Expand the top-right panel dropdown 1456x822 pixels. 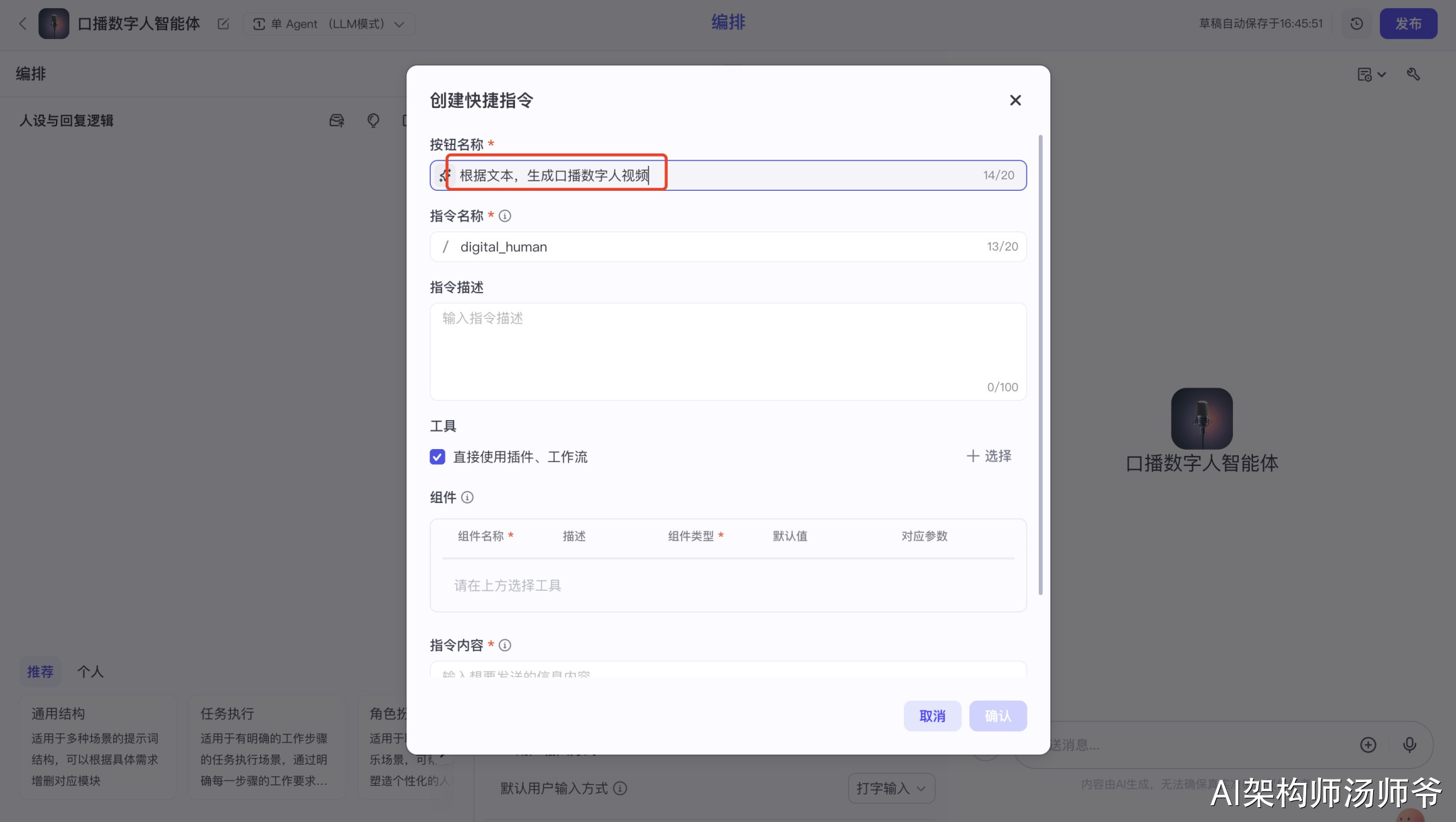1371,74
